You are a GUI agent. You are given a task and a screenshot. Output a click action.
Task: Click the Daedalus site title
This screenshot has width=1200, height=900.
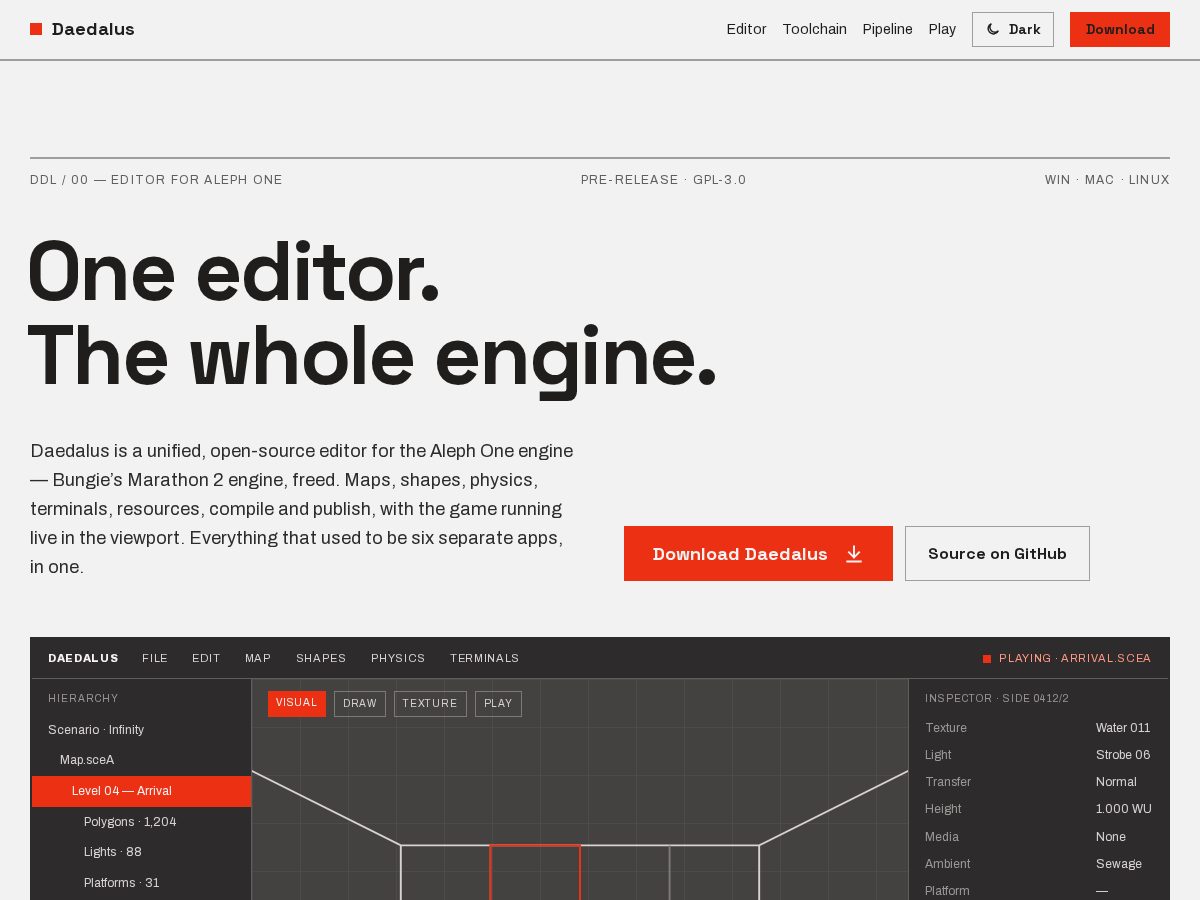click(x=93, y=30)
